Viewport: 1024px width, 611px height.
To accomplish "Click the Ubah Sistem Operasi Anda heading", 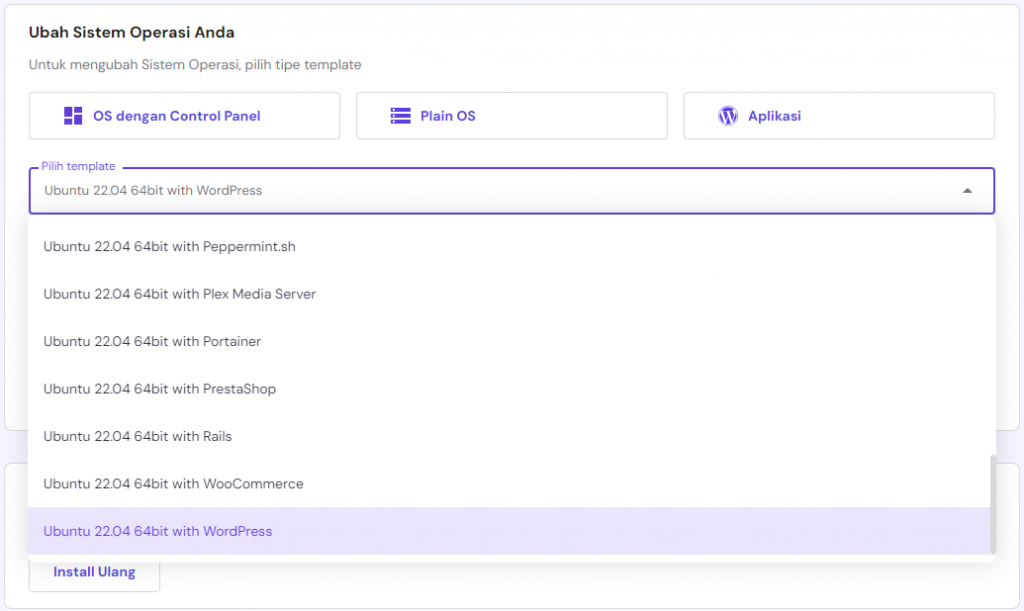I will point(132,32).
